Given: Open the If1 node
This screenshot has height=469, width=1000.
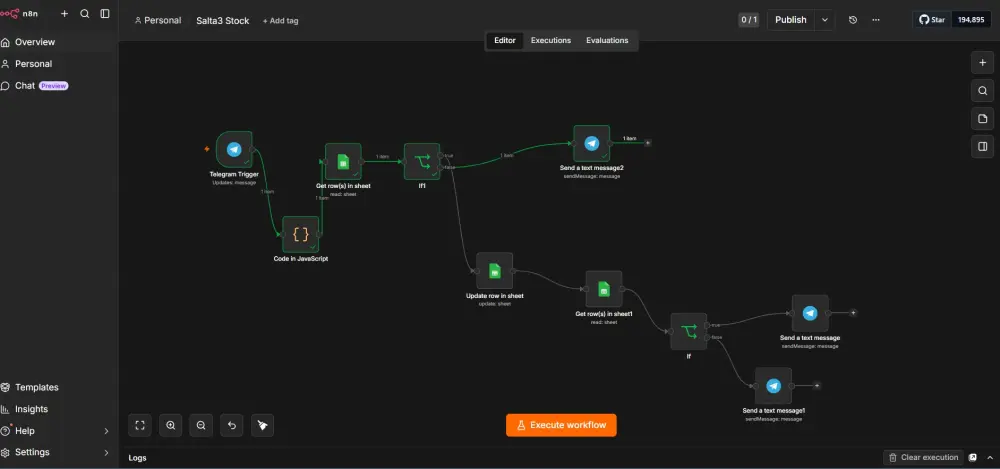Looking at the screenshot, I should (422, 161).
